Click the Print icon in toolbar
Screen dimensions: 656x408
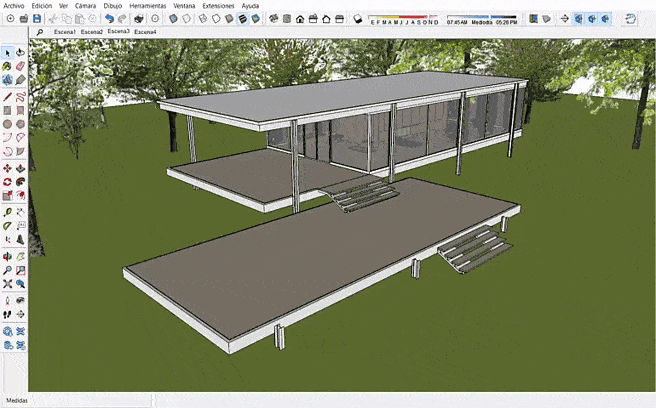pyautogui.click(x=139, y=18)
